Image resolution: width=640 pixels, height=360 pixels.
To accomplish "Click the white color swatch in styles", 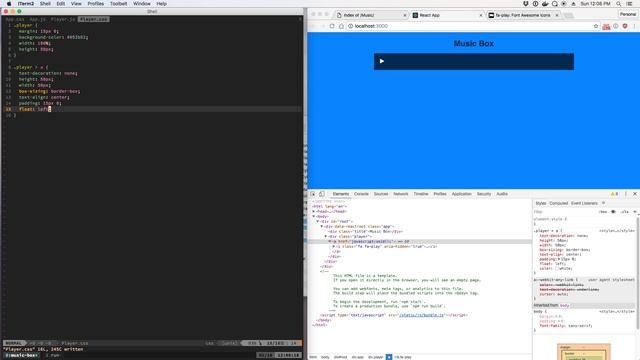I will coord(557,269).
